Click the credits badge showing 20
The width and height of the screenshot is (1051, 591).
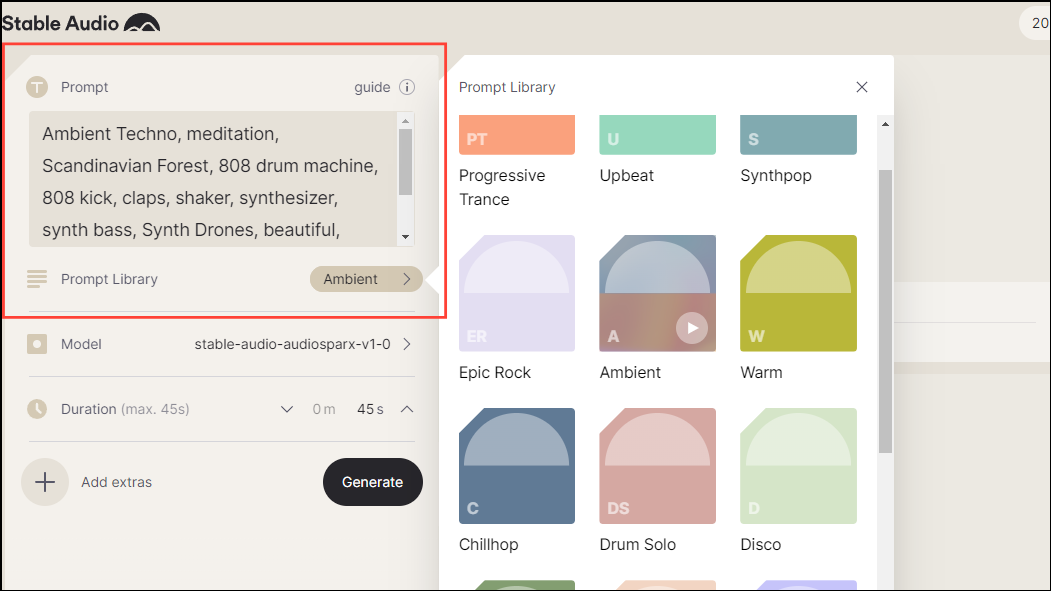click(x=1038, y=23)
